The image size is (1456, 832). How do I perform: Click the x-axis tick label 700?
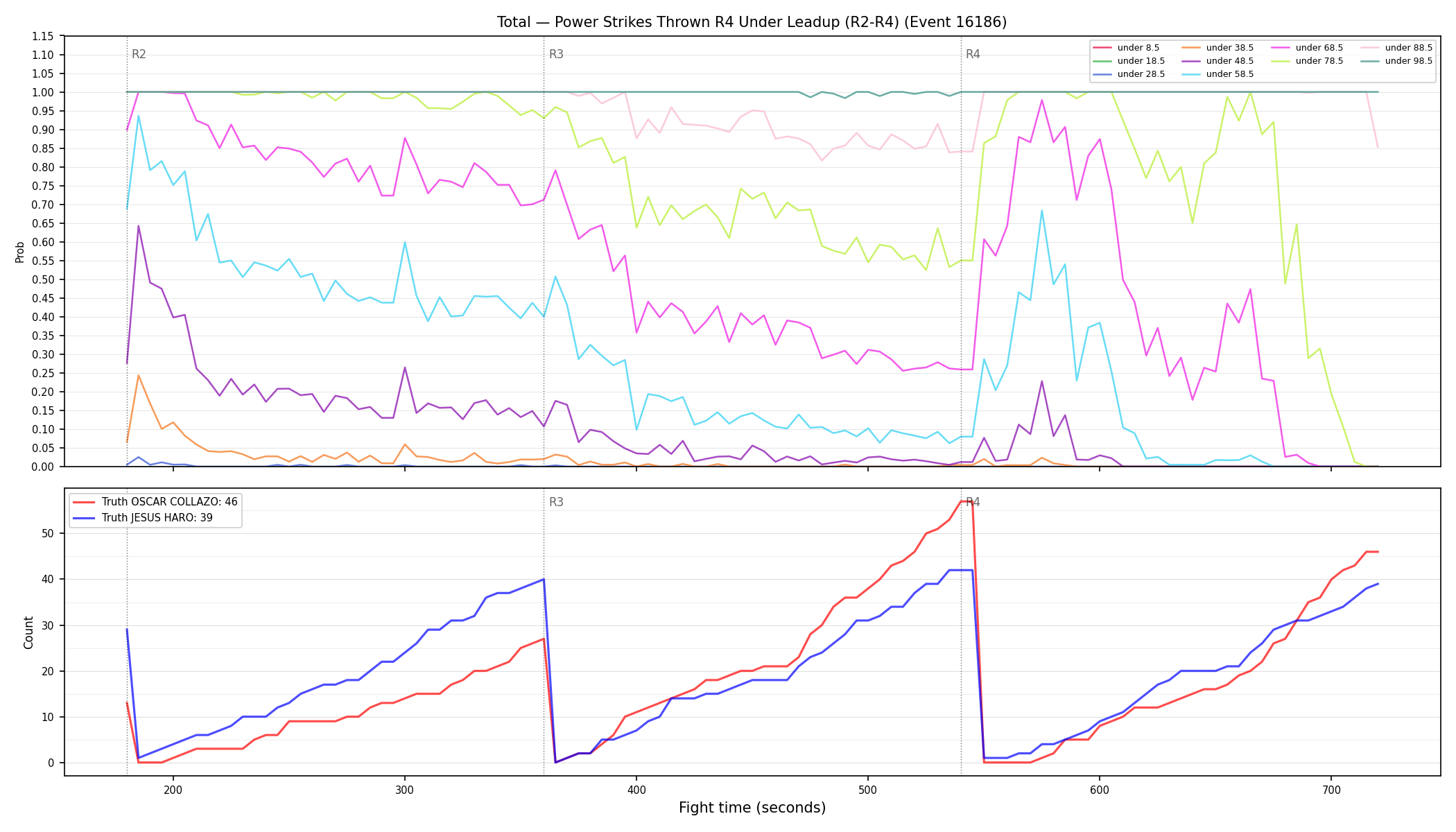pyautogui.click(x=1331, y=789)
